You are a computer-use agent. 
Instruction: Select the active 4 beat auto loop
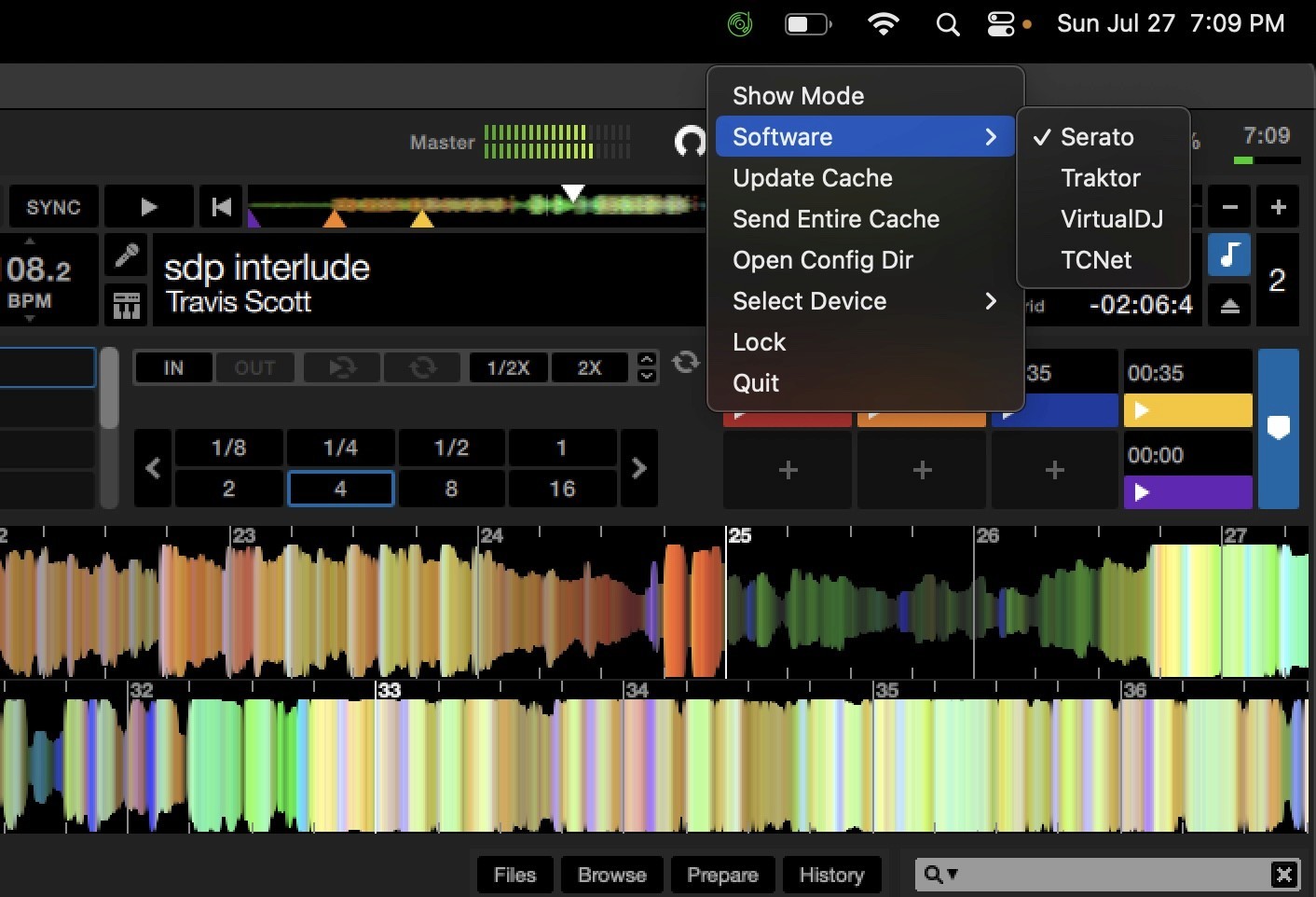coord(340,489)
